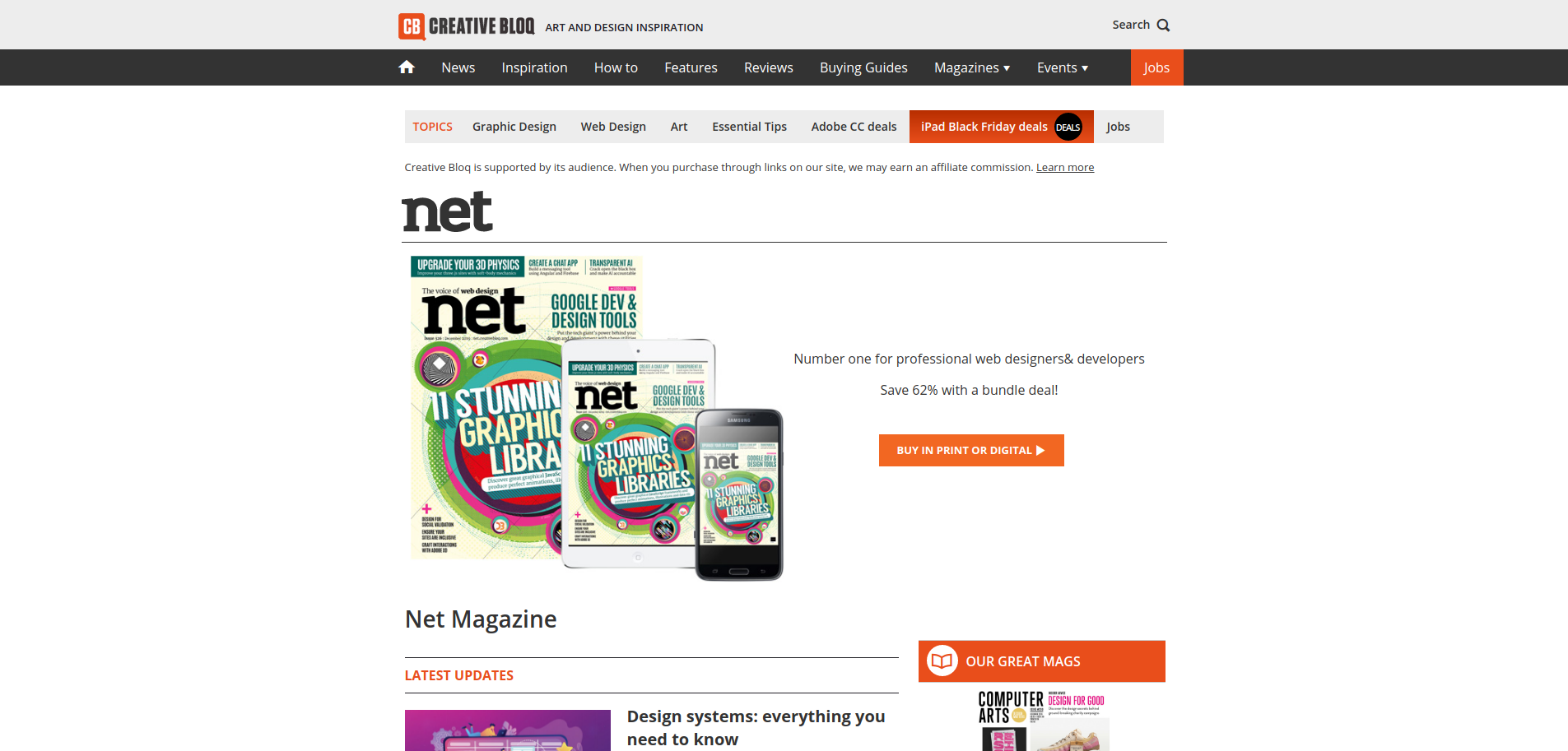Screen dimensions: 1568x751
Task: Click the orange Jobs button
Action: pos(1156,67)
